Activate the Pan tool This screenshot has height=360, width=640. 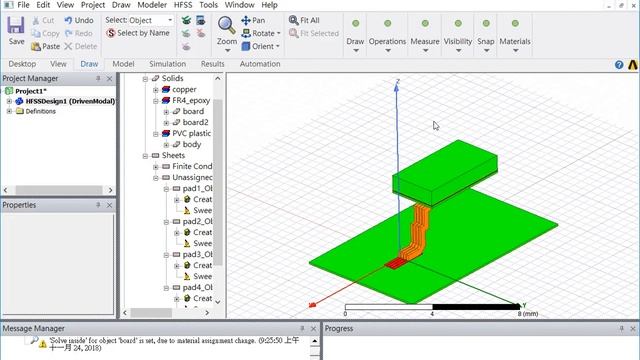253,20
